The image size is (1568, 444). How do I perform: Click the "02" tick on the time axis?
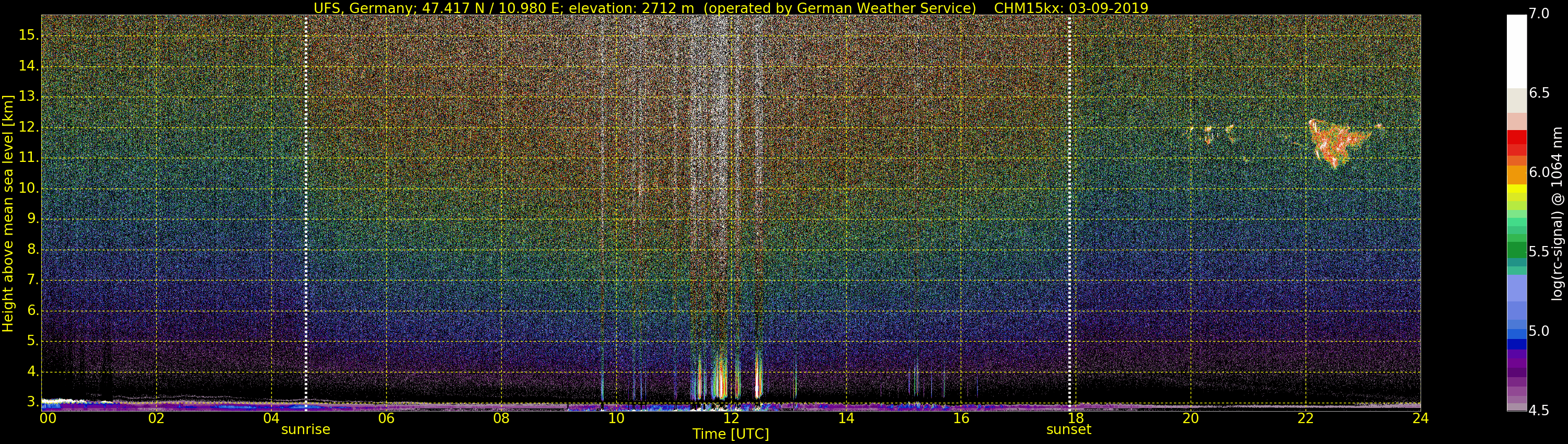pyautogui.click(x=156, y=418)
